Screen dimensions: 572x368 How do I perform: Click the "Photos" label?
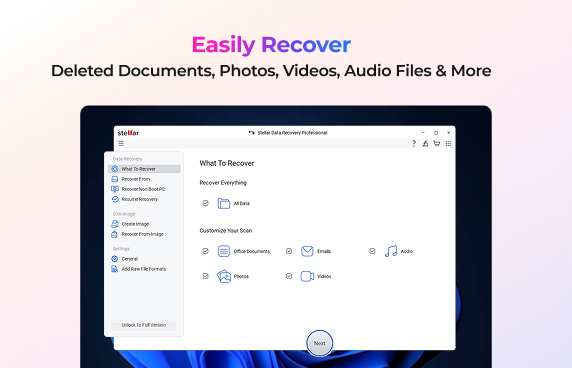[x=241, y=276]
